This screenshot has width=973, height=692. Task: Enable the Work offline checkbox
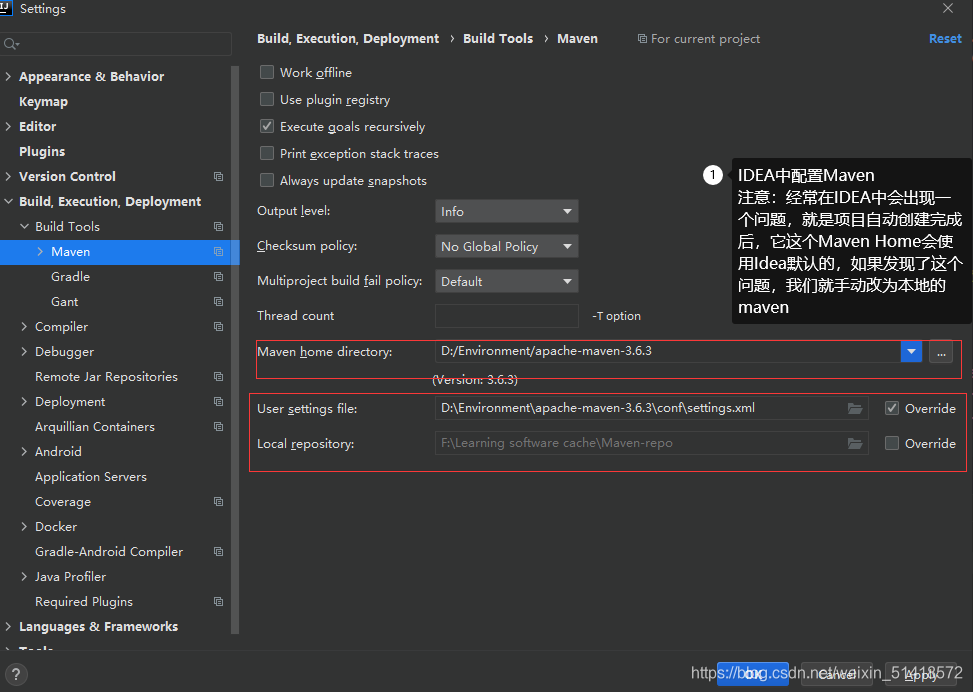tap(267, 73)
